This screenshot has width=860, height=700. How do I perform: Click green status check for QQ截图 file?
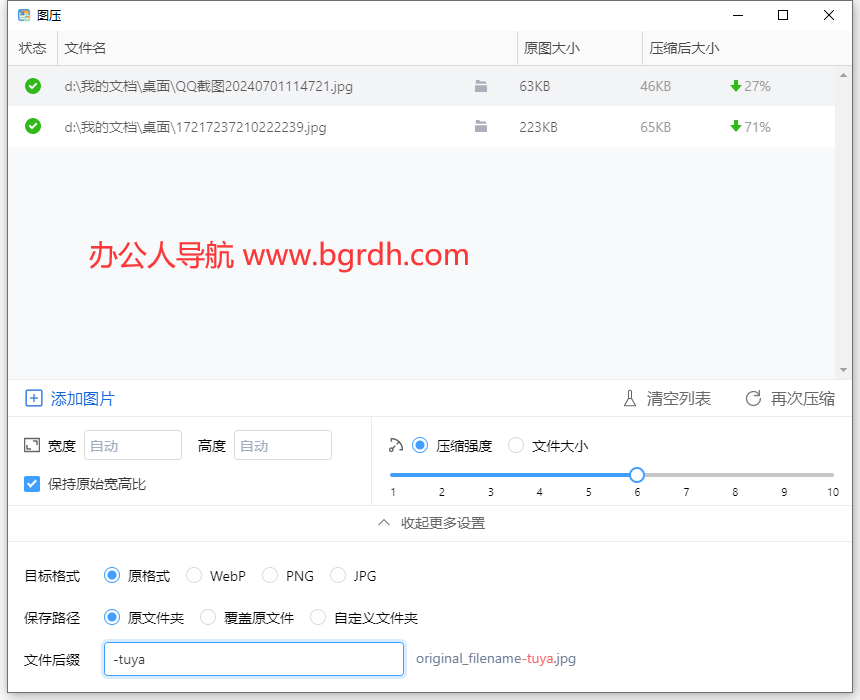point(33,86)
